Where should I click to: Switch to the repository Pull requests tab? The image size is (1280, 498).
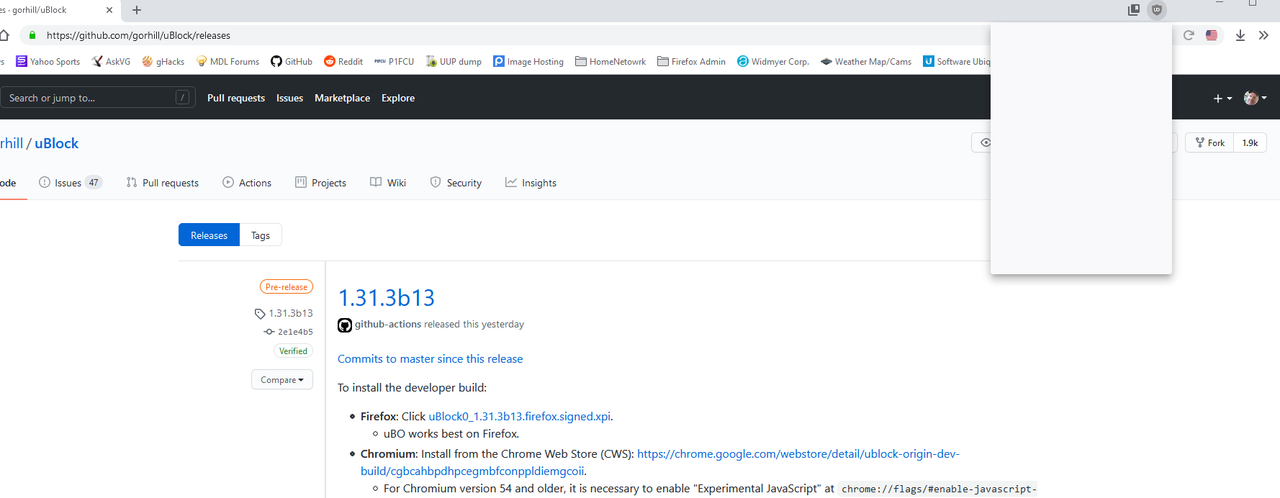pyautogui.click(x=162, y=183)
